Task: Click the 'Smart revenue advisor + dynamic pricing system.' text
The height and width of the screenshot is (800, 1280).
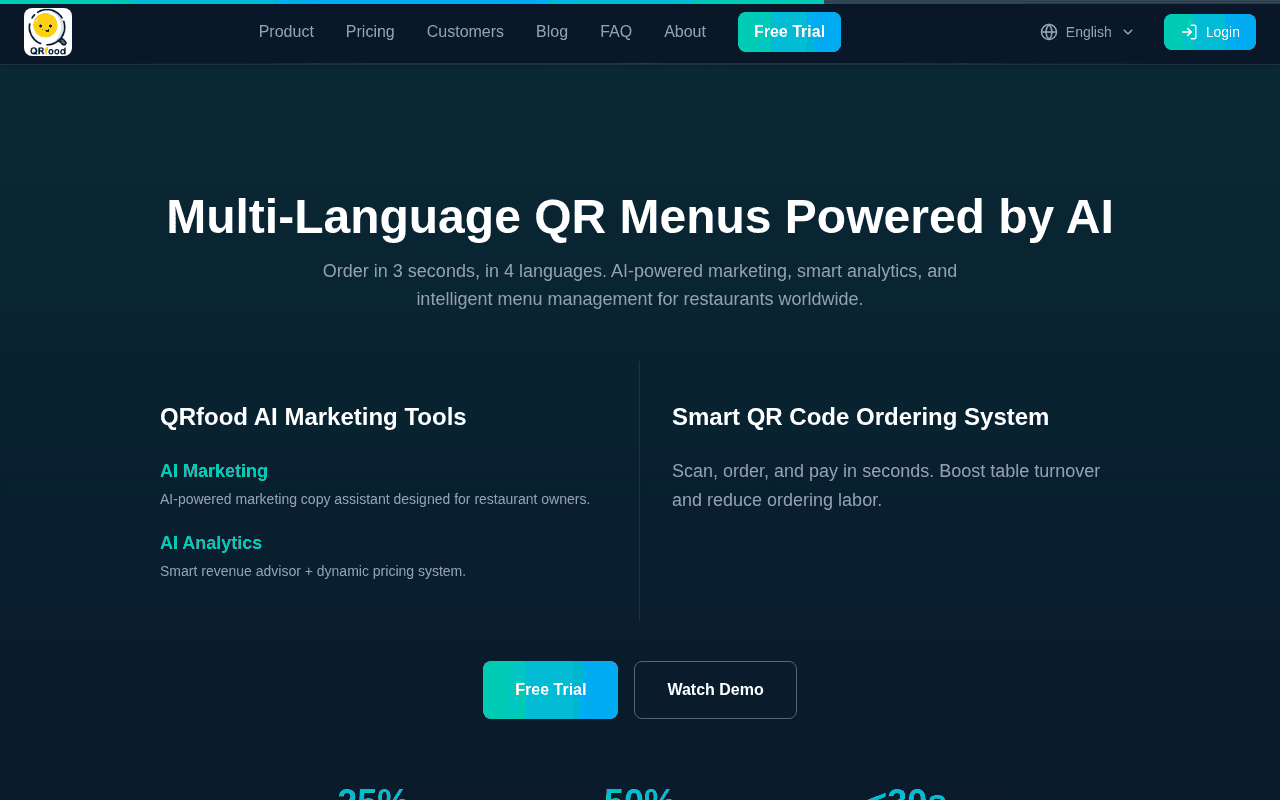Action: point(313,571)
